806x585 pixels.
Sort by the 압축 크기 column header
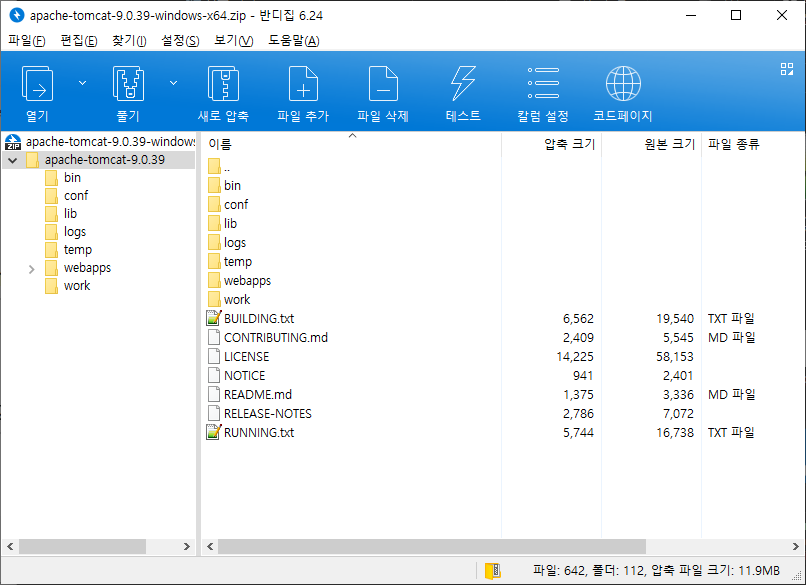[x=552, y=144]
